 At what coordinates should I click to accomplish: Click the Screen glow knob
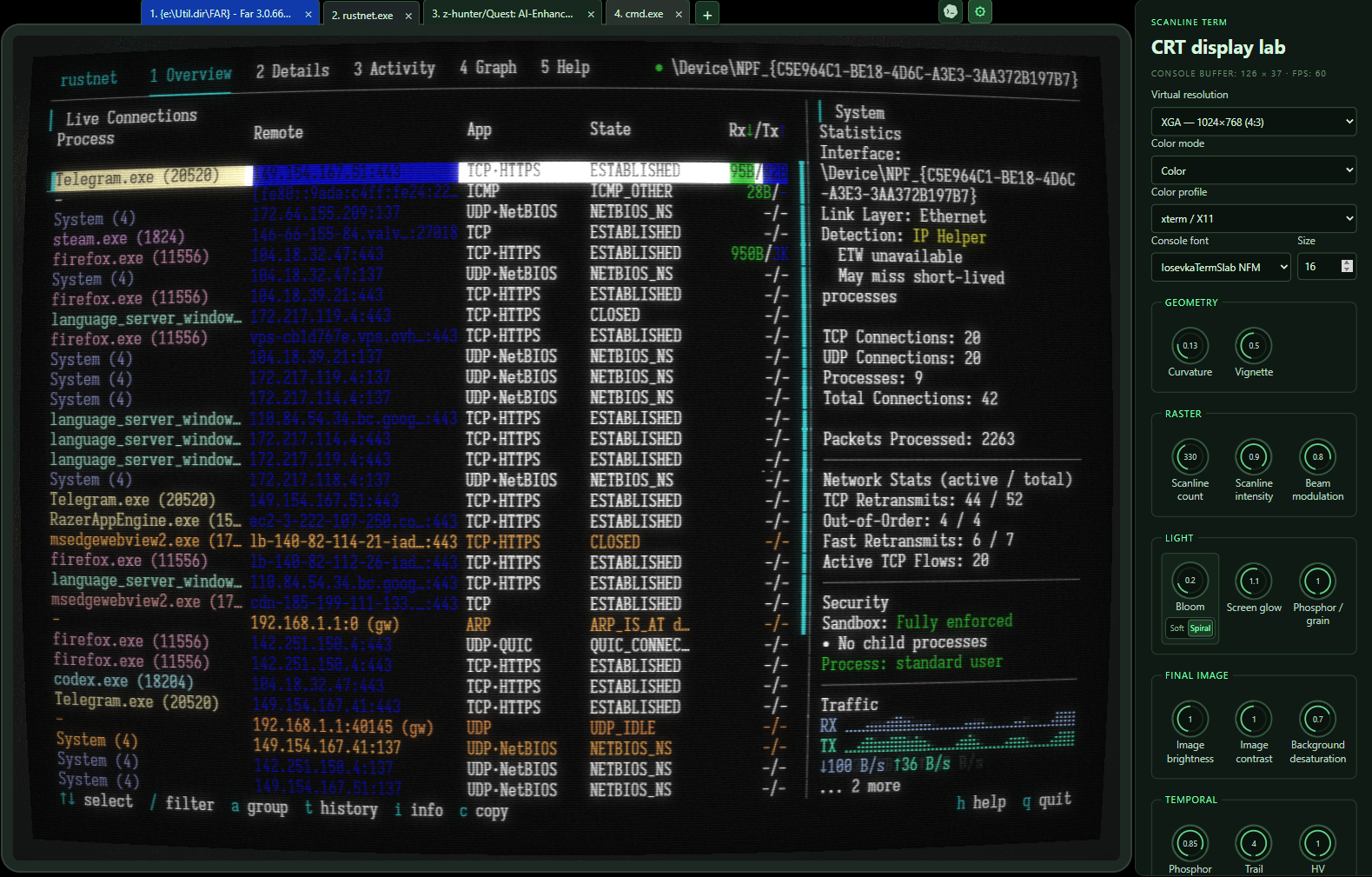coord(1254,581)
